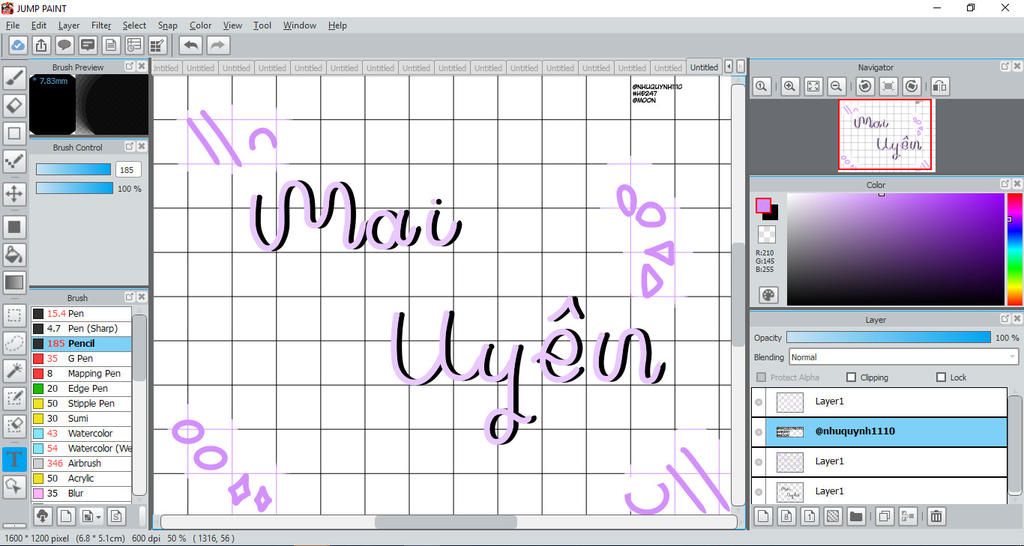Float the Color panel
This screenshot has width=1024, height=546.
(1004, 185)
